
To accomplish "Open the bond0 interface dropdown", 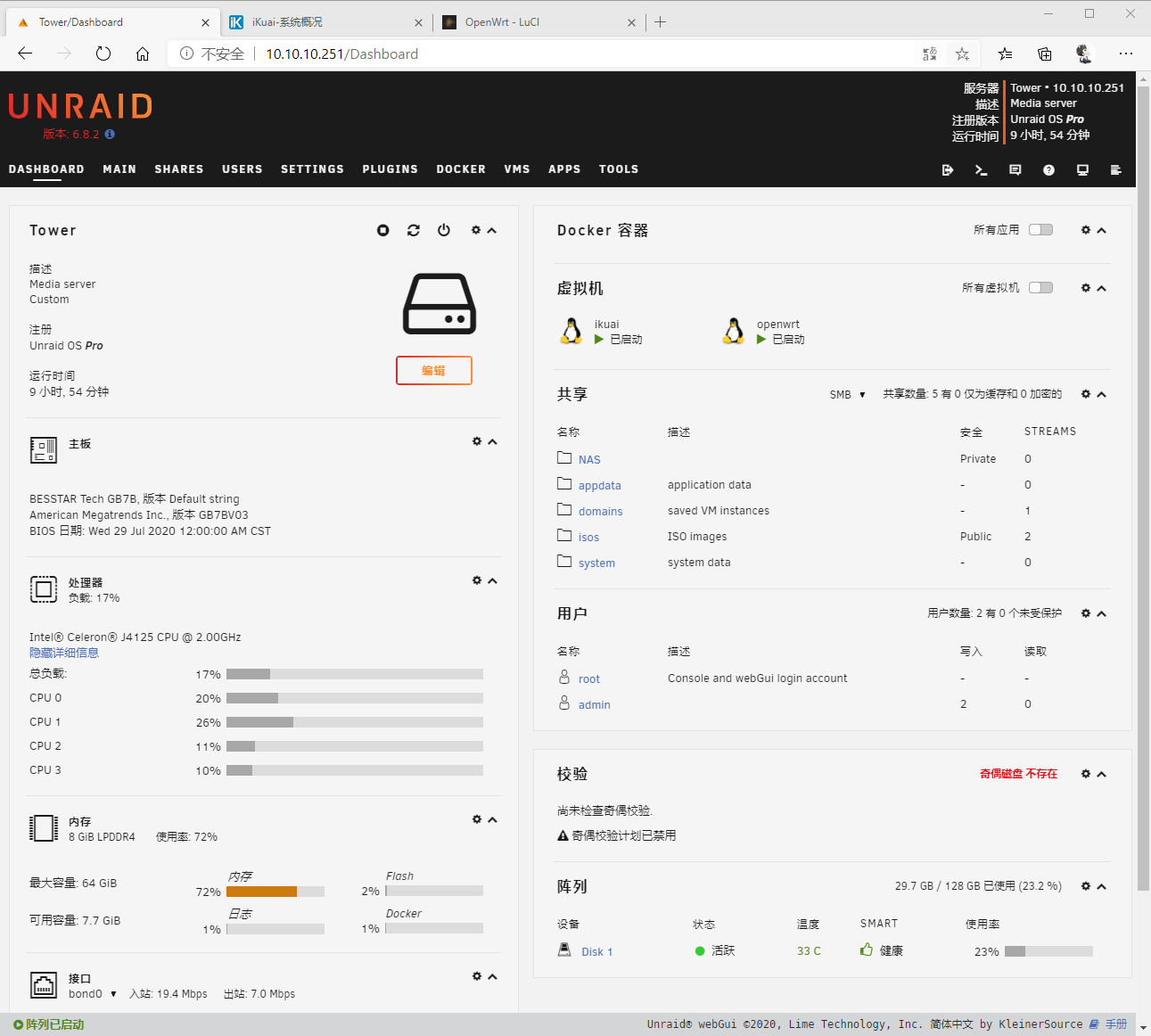I will coord(93,993).
